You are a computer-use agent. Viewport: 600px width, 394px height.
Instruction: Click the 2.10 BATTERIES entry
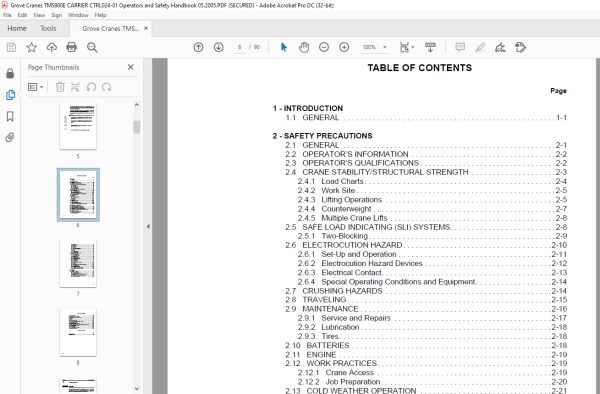(426, 345)
